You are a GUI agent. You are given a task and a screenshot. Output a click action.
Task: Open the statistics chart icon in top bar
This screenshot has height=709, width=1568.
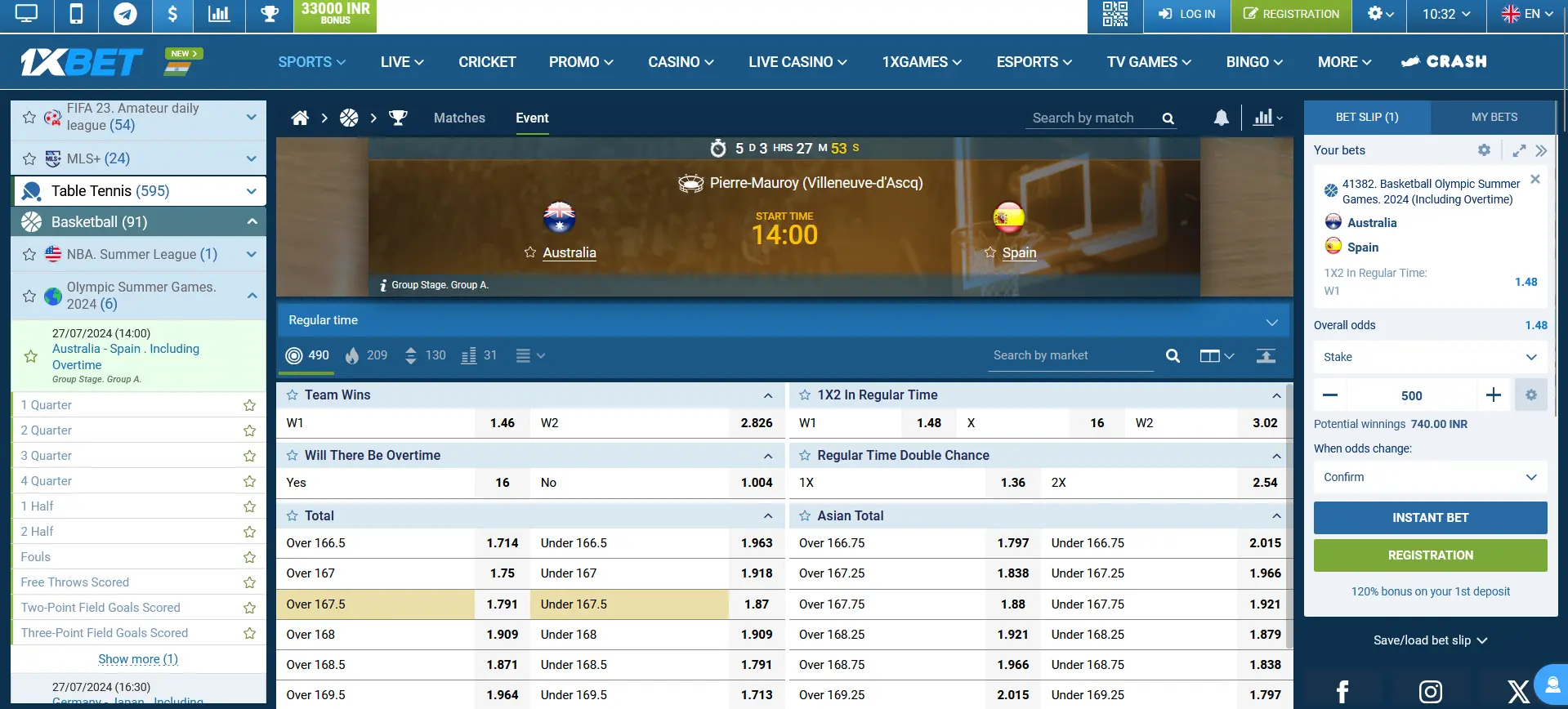219,14
